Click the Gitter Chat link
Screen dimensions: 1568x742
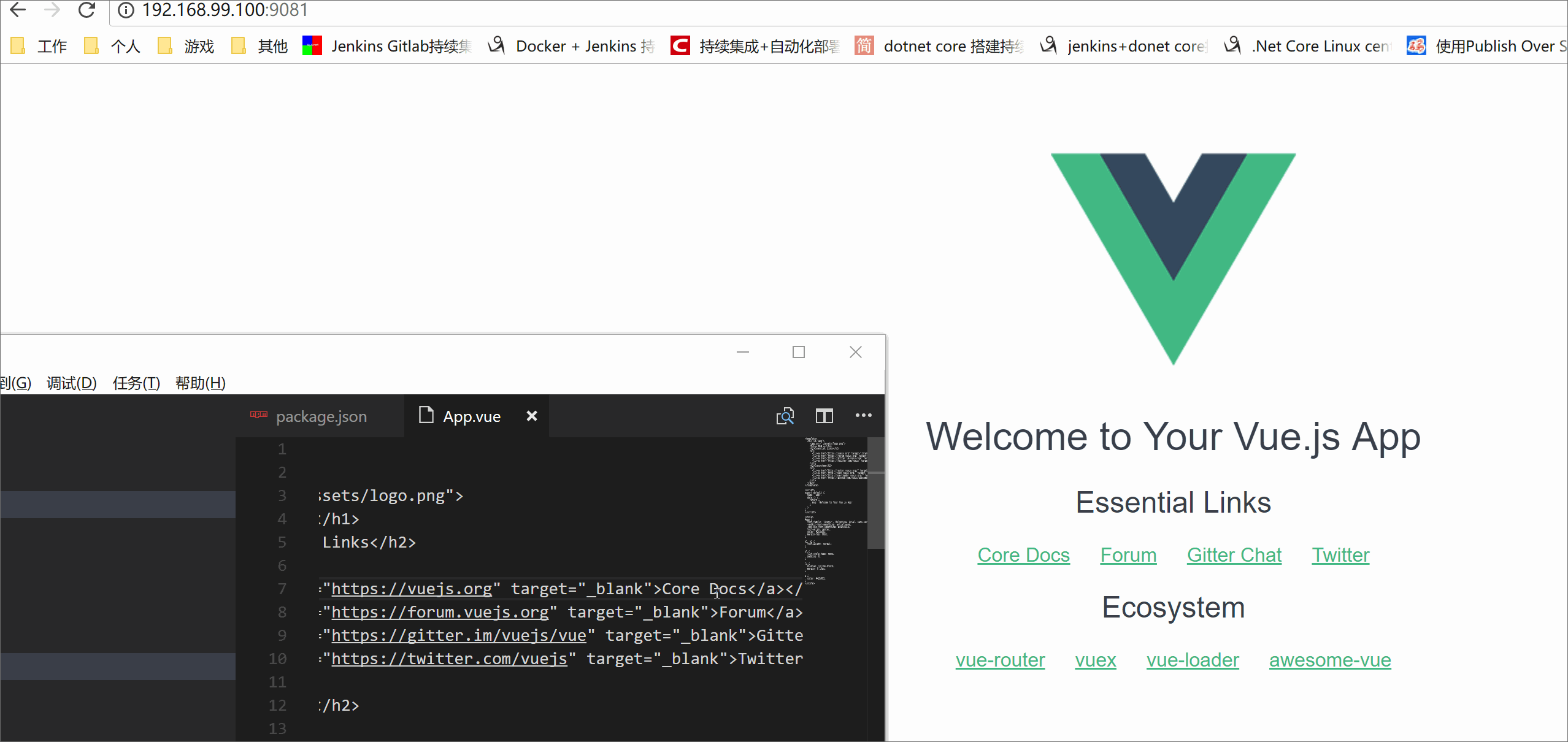tap(1234, 555)
